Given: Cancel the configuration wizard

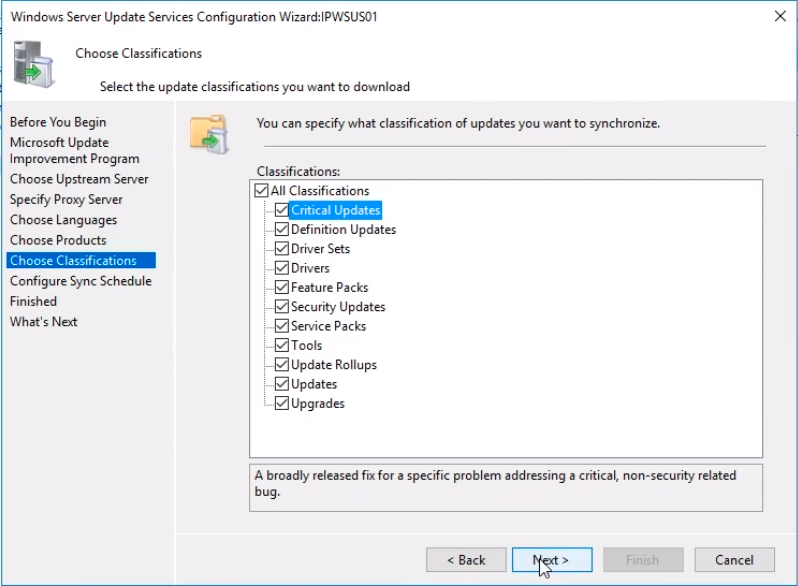Looking at the screenshot, I should click(734, 560).
